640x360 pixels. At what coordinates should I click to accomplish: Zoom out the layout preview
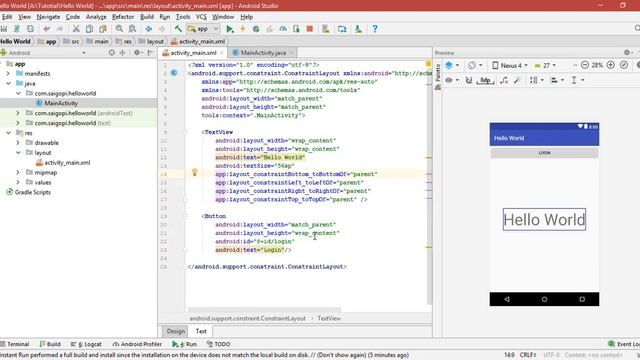(x=584, y=65)
